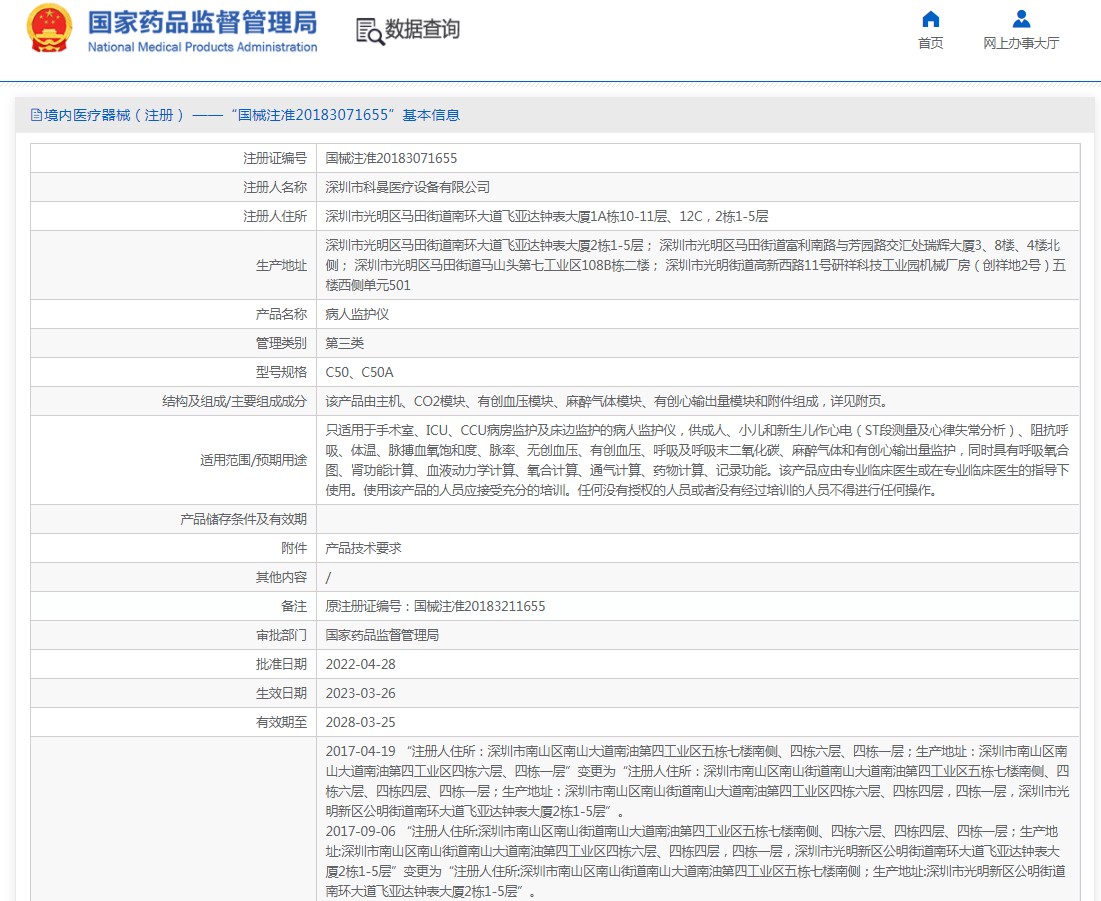Click the 产品储存条件及有效期 row label

point(244,519)
